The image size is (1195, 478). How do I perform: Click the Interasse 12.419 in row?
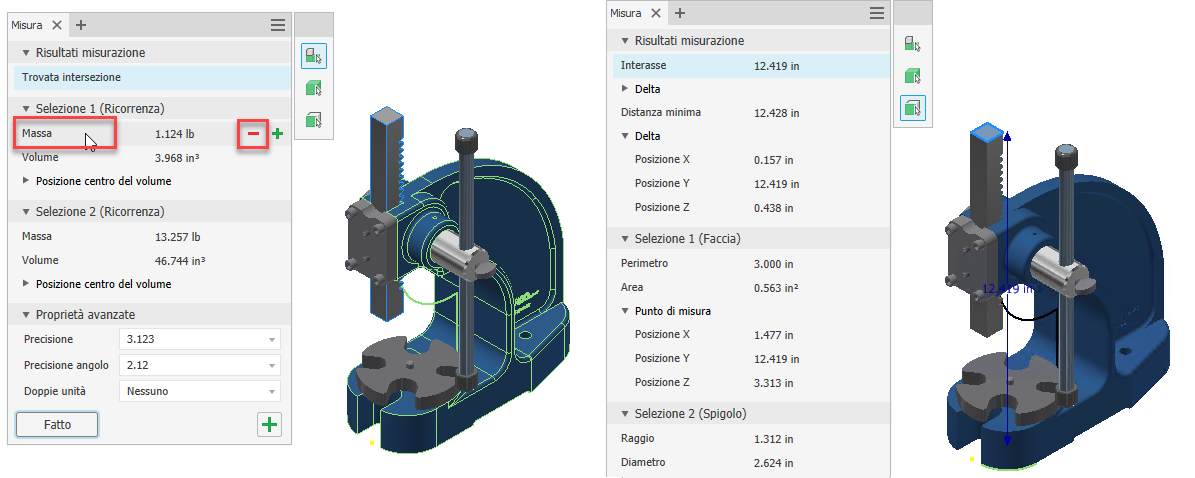751,66
